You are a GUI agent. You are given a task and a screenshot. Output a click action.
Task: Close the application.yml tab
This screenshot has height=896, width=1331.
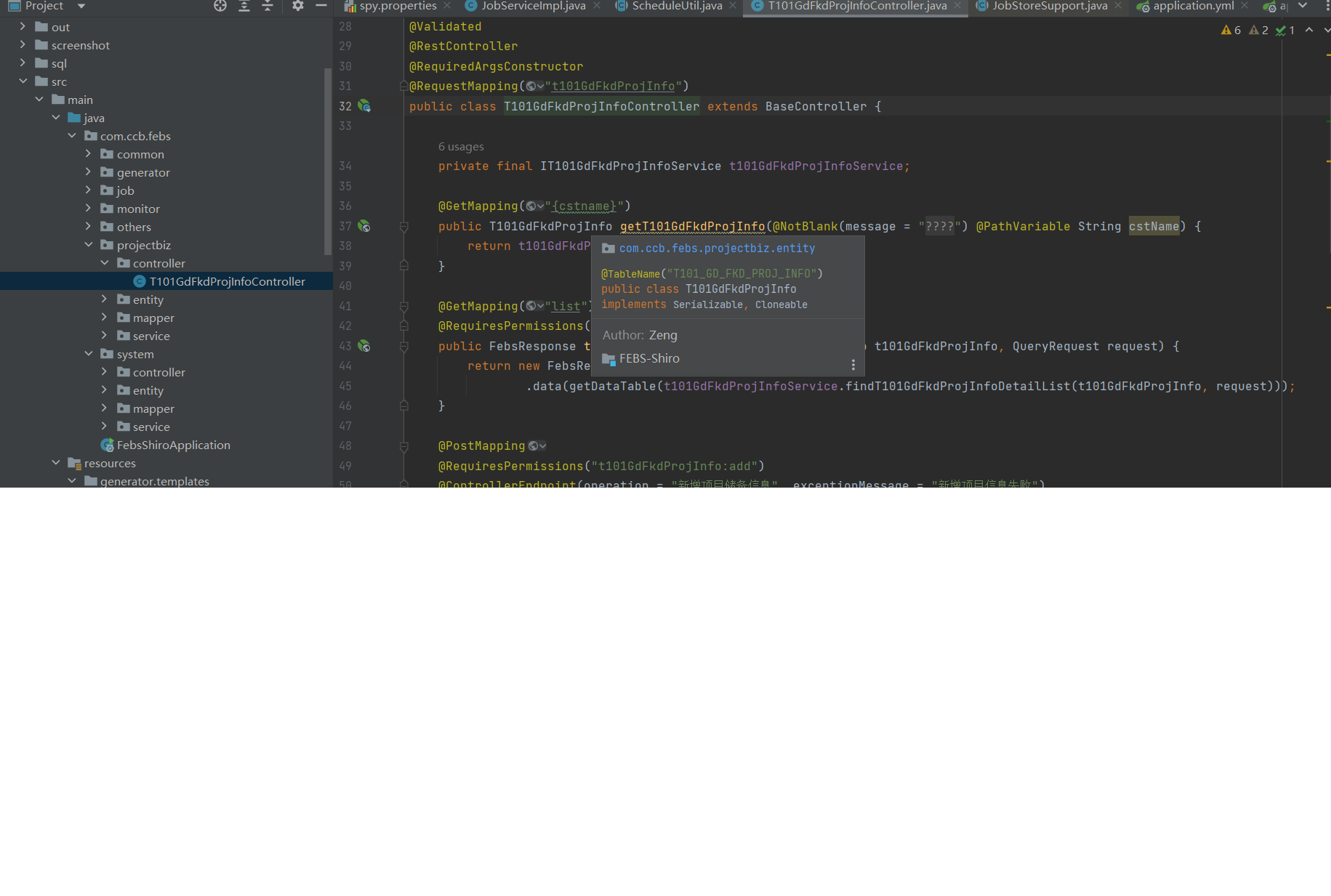tap(1244, 6)
